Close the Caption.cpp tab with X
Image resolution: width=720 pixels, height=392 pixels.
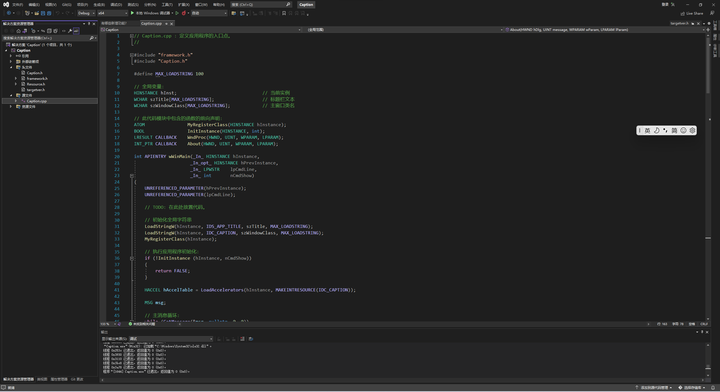click(x=172, y=23)
